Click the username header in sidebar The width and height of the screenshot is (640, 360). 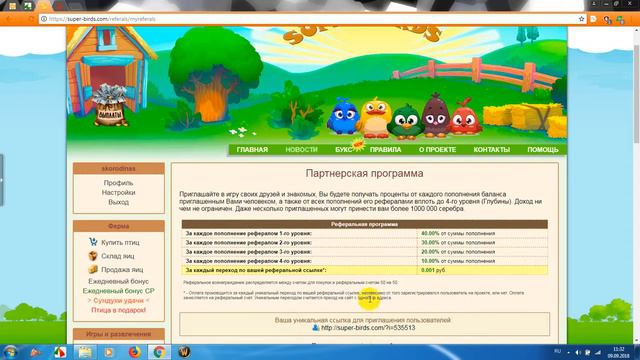click(119, 169)
